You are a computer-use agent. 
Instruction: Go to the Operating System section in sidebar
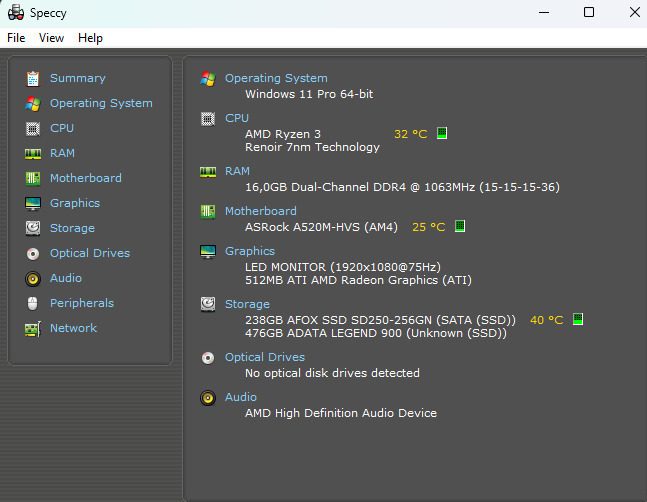[101, 103]
